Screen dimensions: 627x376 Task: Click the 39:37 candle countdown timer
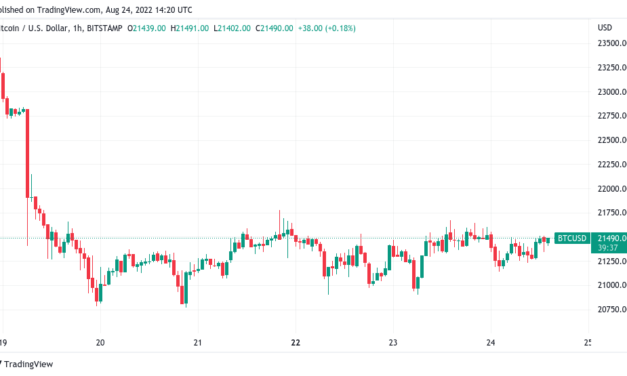tap(608, 248)
